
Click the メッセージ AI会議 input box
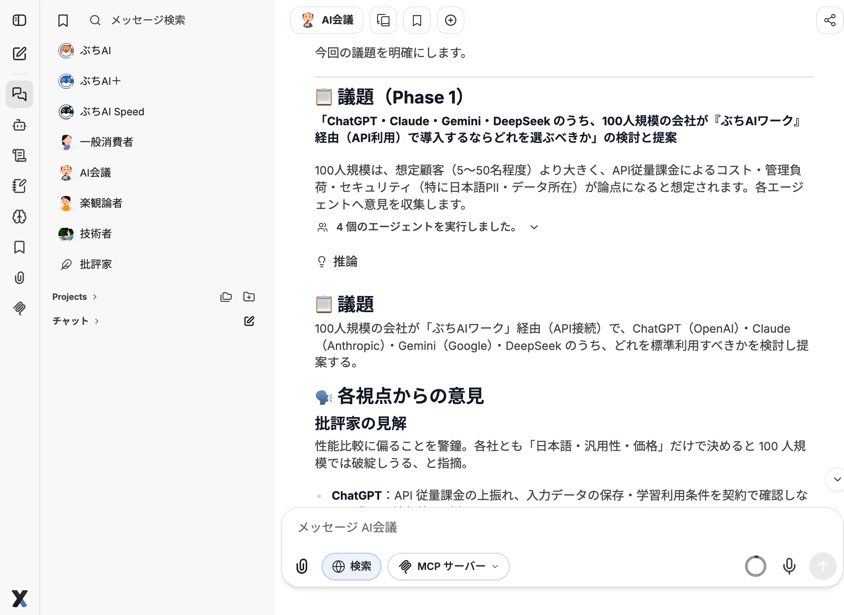tap(562, 527)
